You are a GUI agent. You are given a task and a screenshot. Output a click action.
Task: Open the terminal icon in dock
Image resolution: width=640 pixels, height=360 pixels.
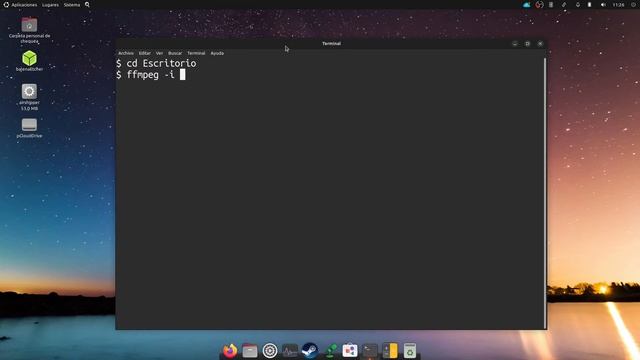(x=370, y=351)
